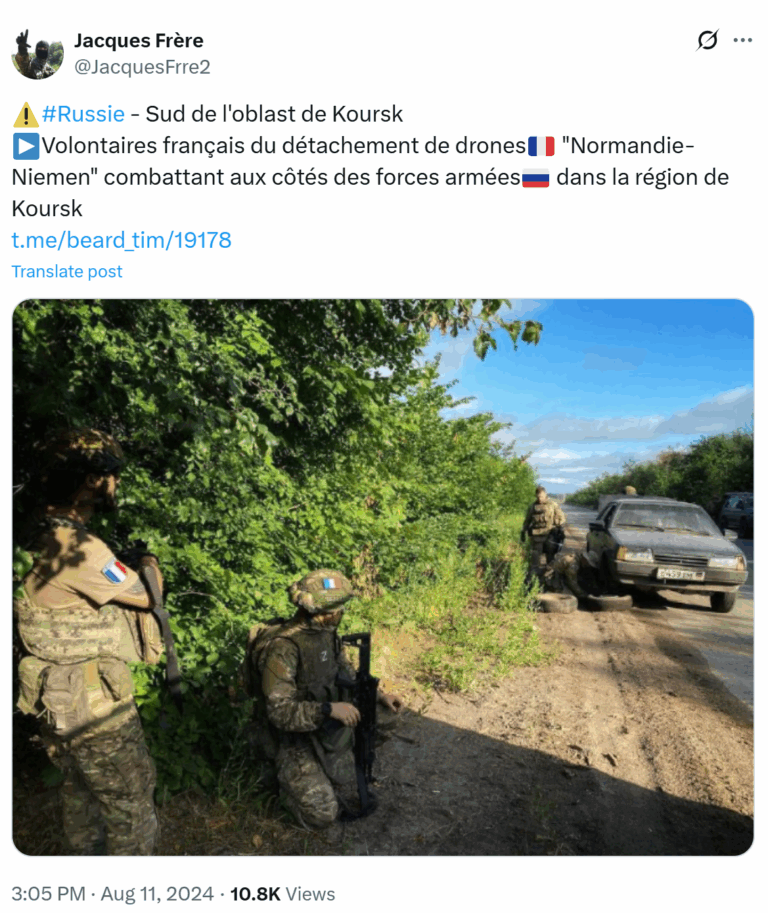
Task: Click the "Sud de l'oblast de Koursk" text
Action: (274, 114)
